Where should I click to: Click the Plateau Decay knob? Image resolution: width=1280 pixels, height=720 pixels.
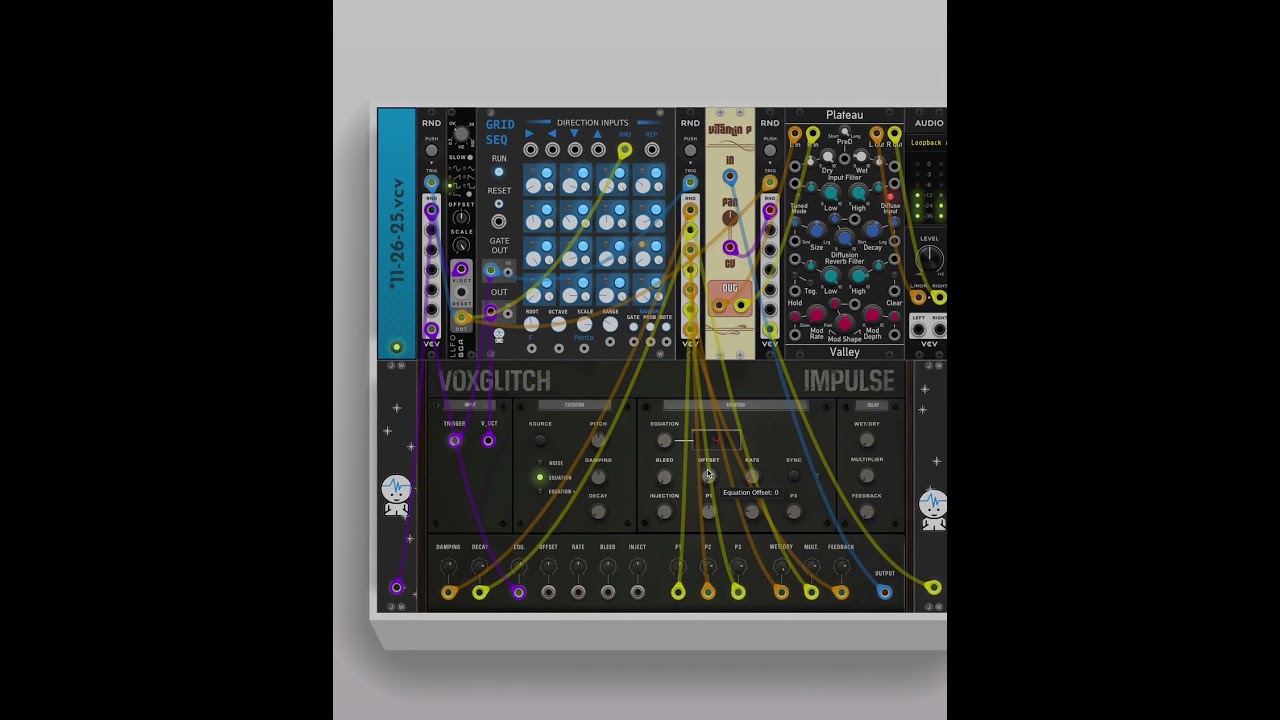(873, 232)
